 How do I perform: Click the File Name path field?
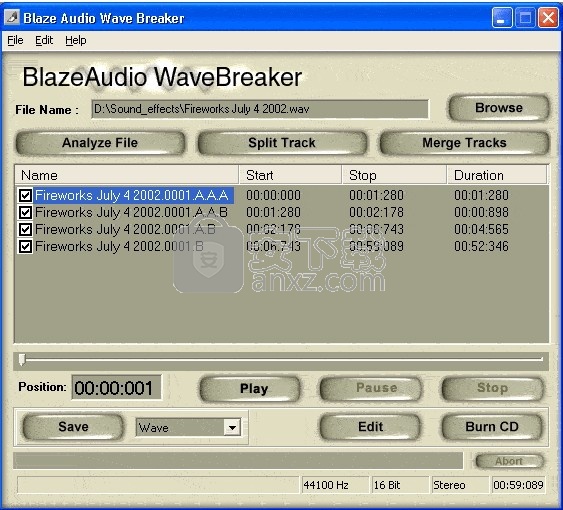(260, 109)
